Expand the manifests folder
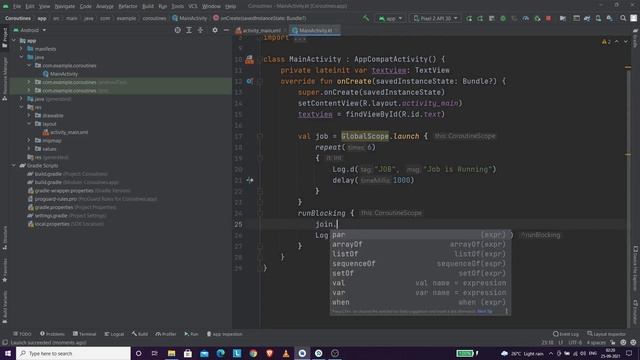 [x=21, y=49]
